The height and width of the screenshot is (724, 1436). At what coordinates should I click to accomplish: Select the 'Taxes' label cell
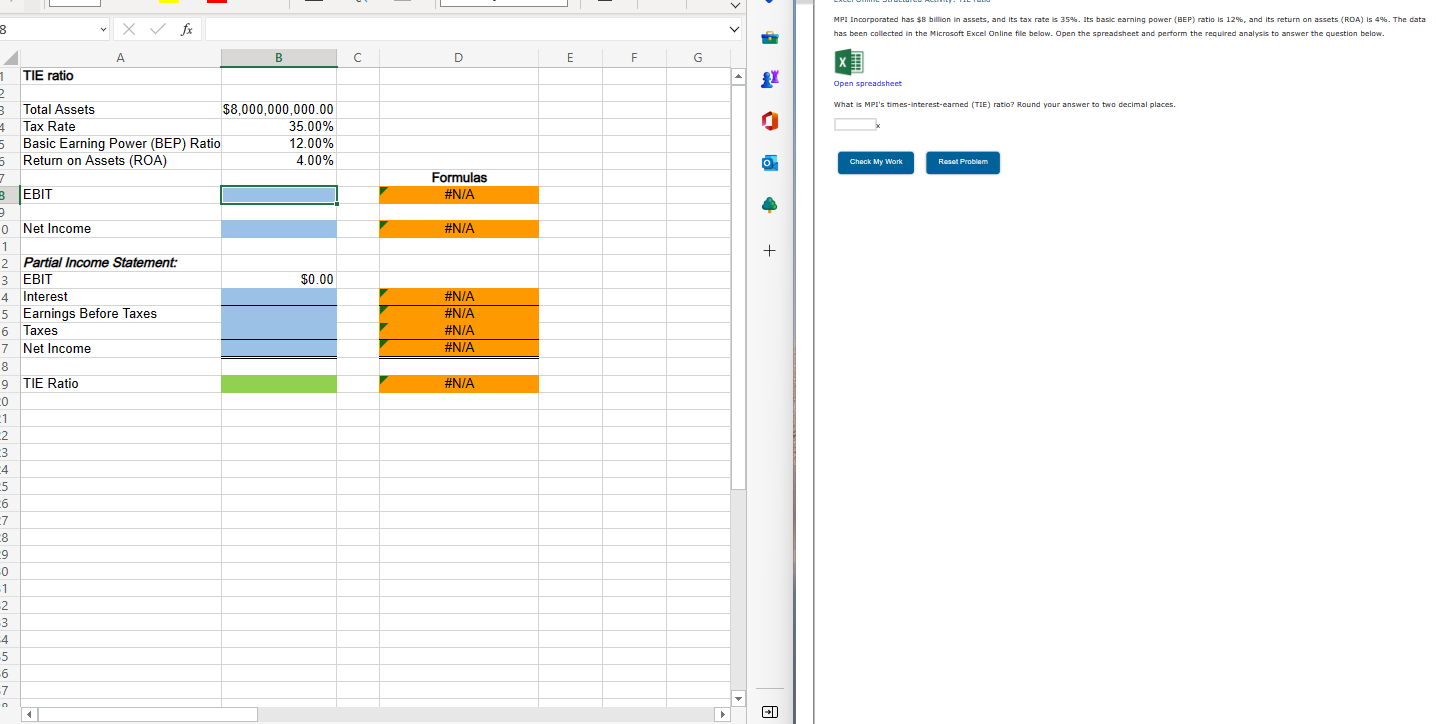pos(120,330)
